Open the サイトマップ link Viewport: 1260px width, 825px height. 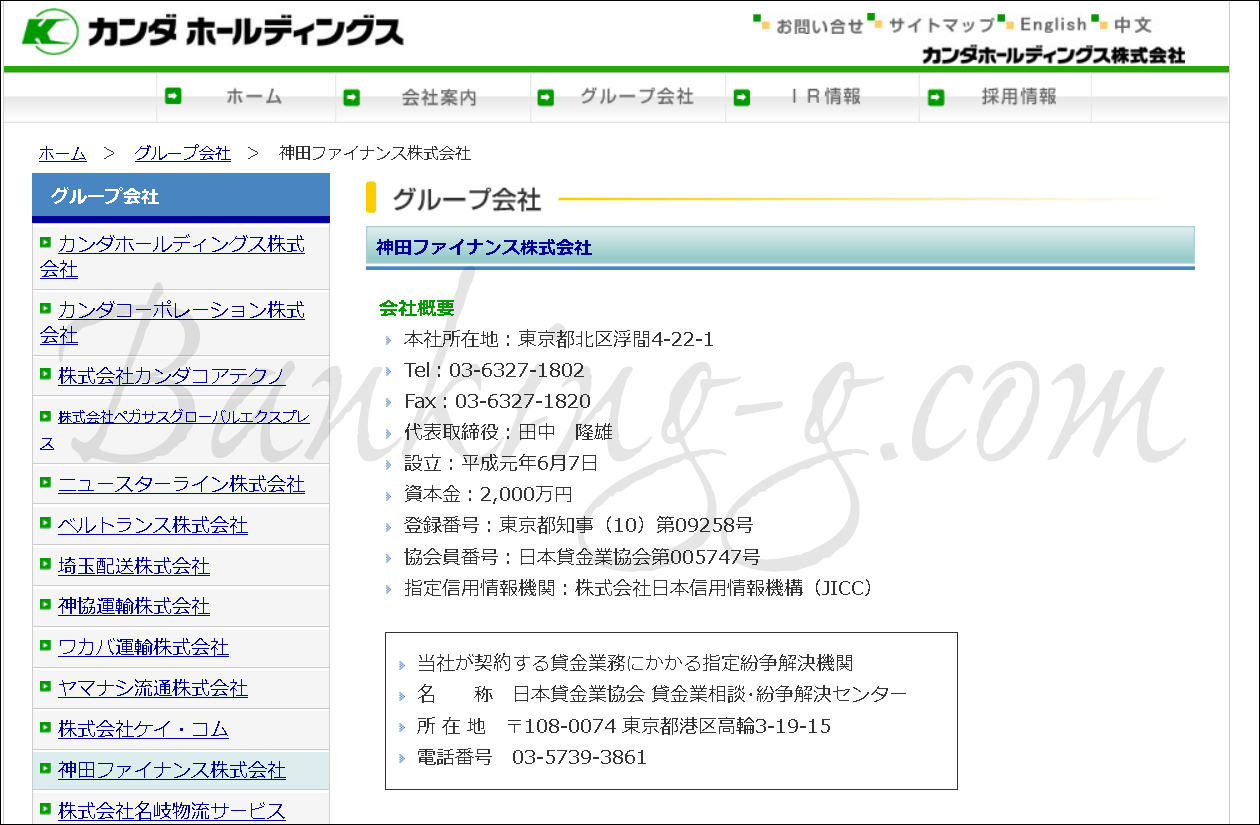941,26
